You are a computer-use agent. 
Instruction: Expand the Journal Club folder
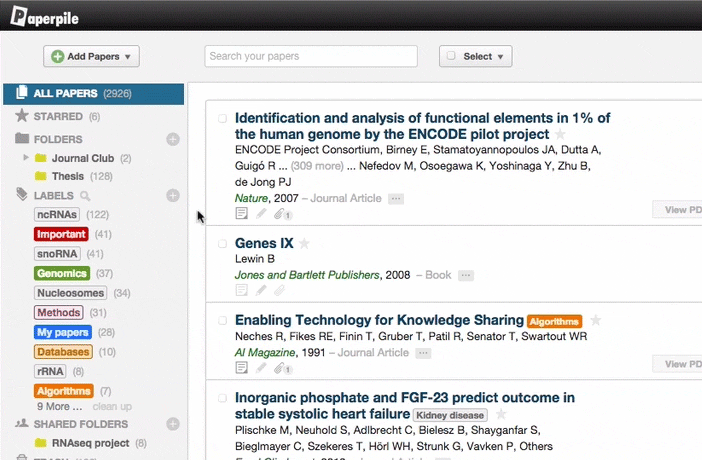click(x=26, y=158)
